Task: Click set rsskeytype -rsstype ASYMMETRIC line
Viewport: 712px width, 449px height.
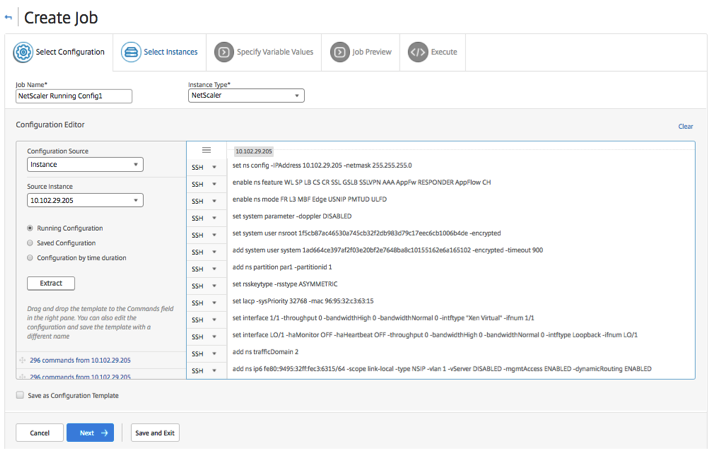Action: [x=285, y=284]
